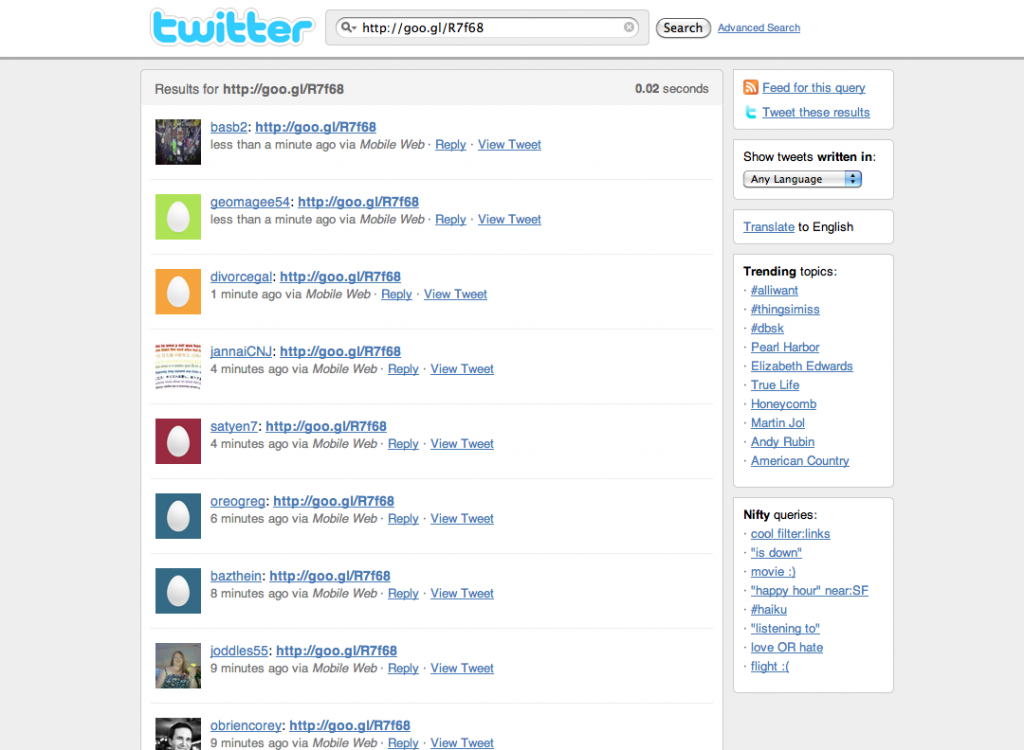Open trending topic True Life
The image size is (1024, 750).
pos(775,385)
